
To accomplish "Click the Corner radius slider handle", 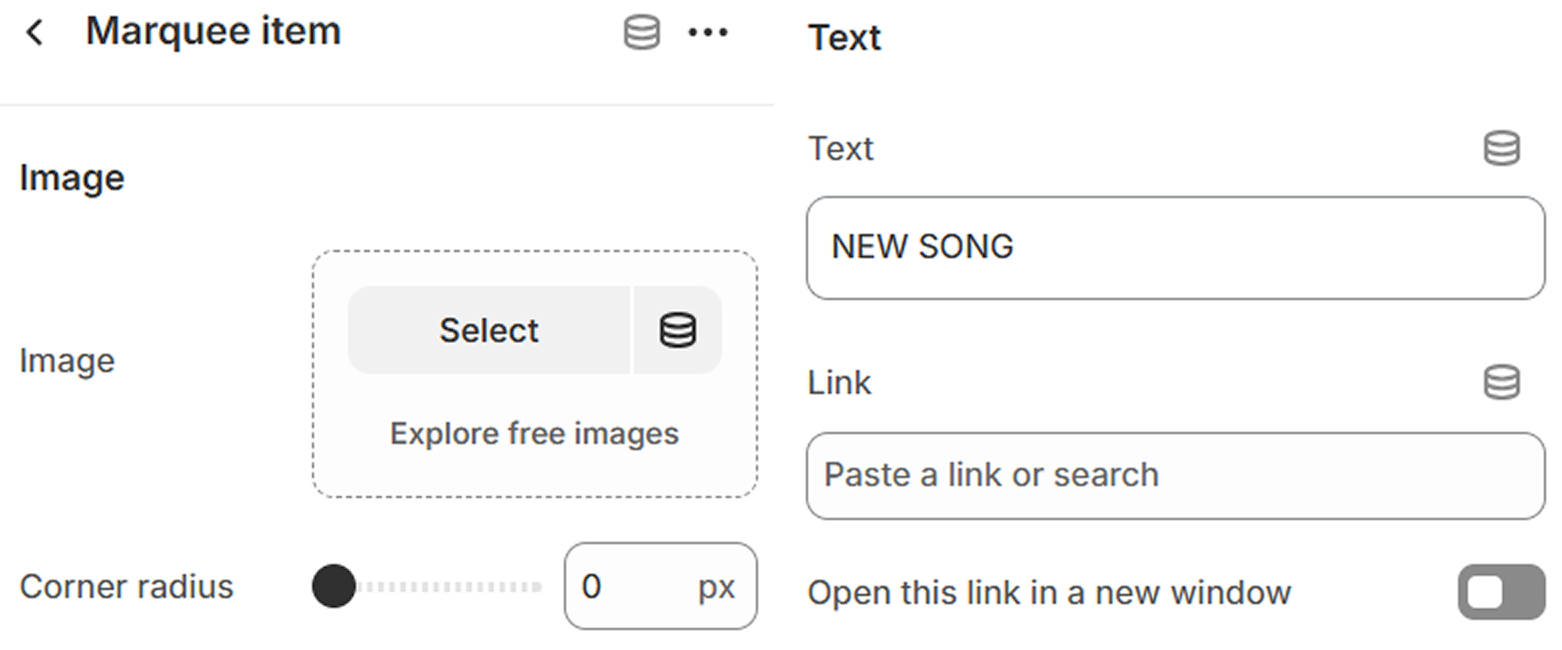I will click(x=334, y=586).
